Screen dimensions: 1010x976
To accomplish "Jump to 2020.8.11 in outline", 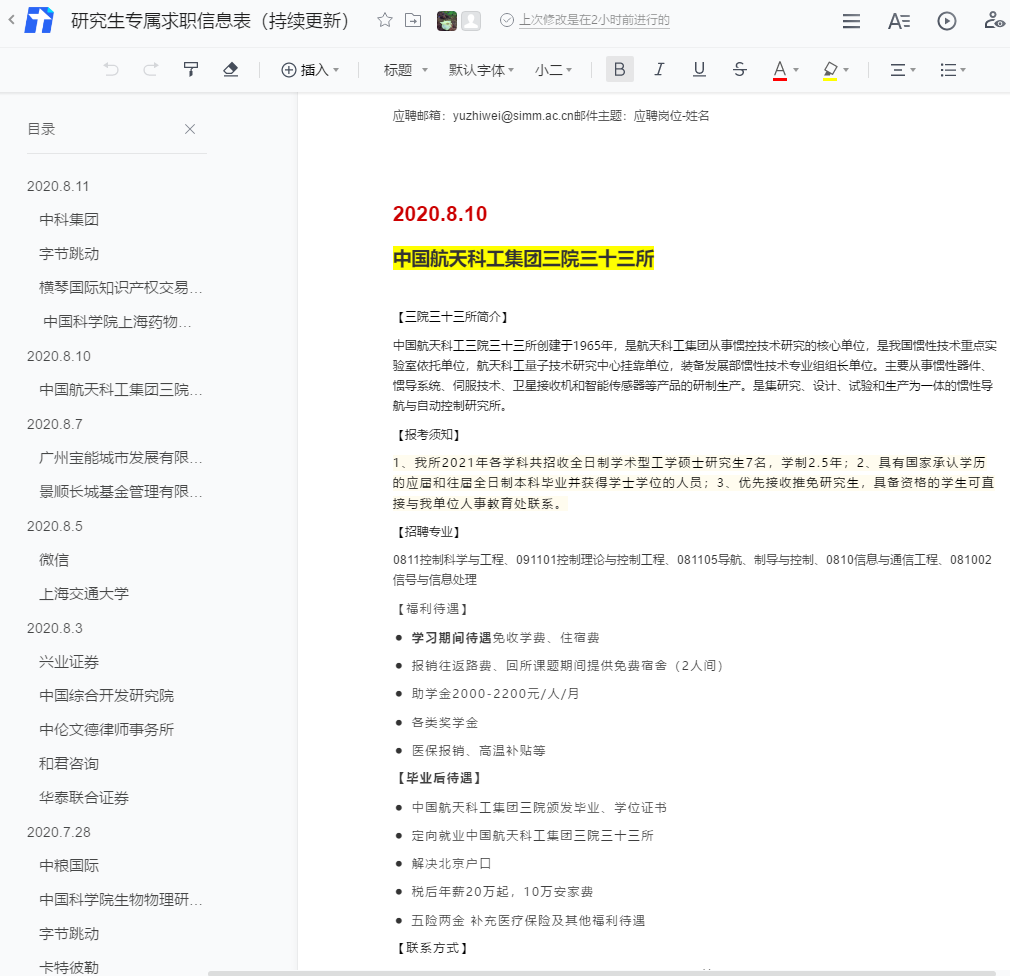I will tap(58, 186).
